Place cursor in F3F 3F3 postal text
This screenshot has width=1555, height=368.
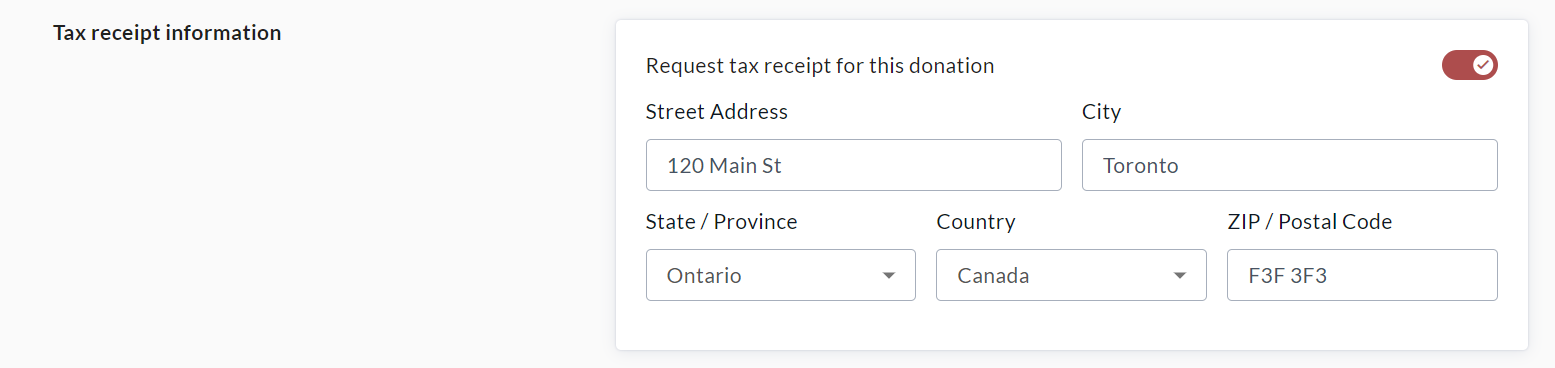point(1287,276)
